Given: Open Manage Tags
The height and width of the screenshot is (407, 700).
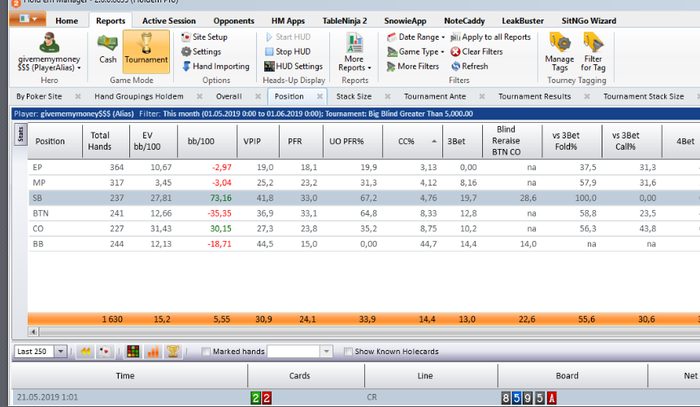Looking at the screenshot, I should coord(559,52).
